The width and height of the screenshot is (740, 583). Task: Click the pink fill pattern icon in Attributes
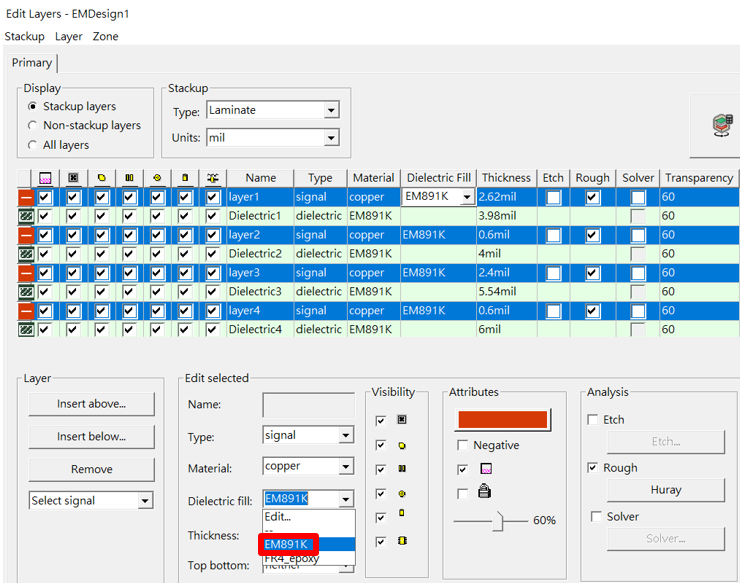click(486, 468)
